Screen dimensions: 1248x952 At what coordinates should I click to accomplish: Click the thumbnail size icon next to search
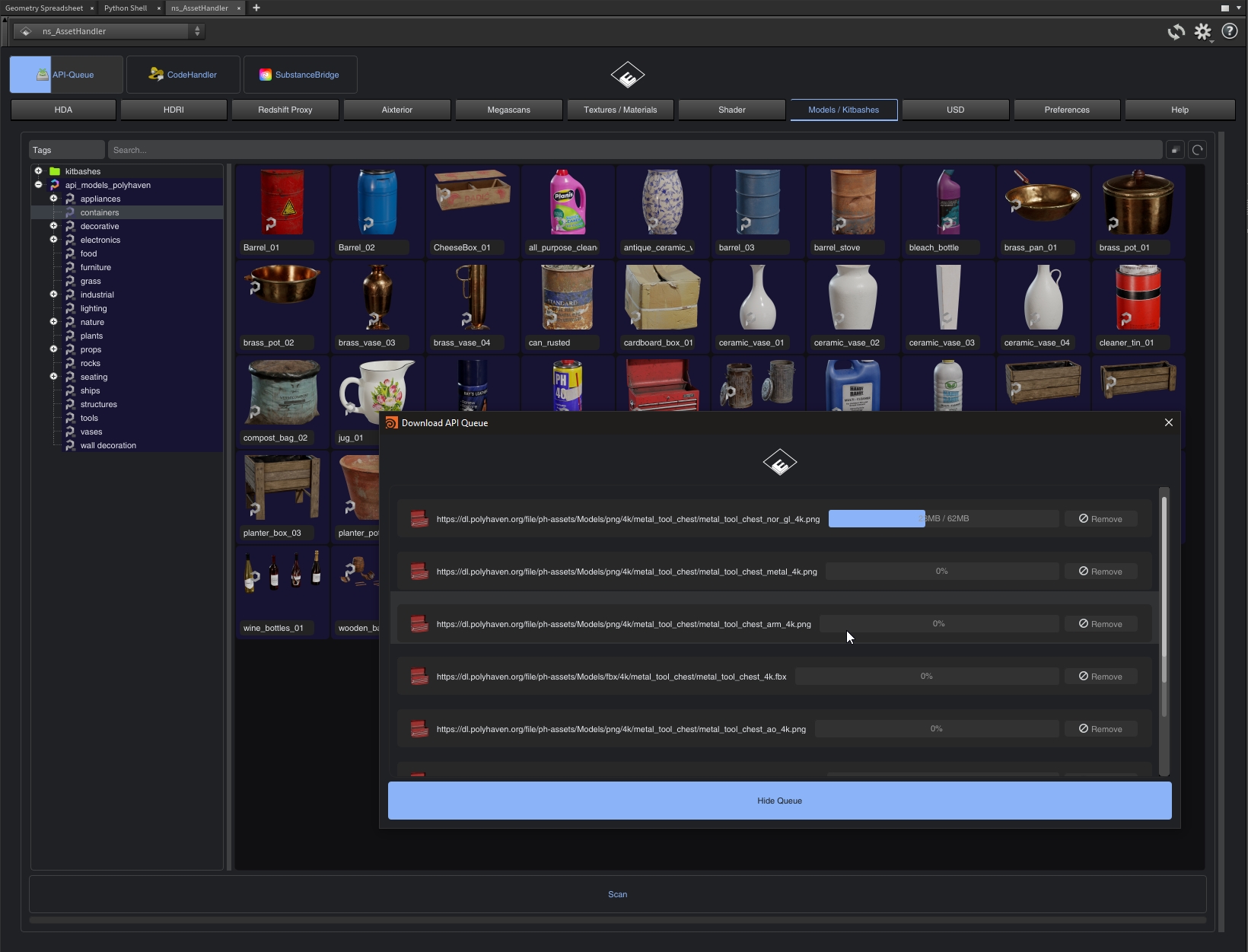pyautogui.click(x=1175, y=150)
